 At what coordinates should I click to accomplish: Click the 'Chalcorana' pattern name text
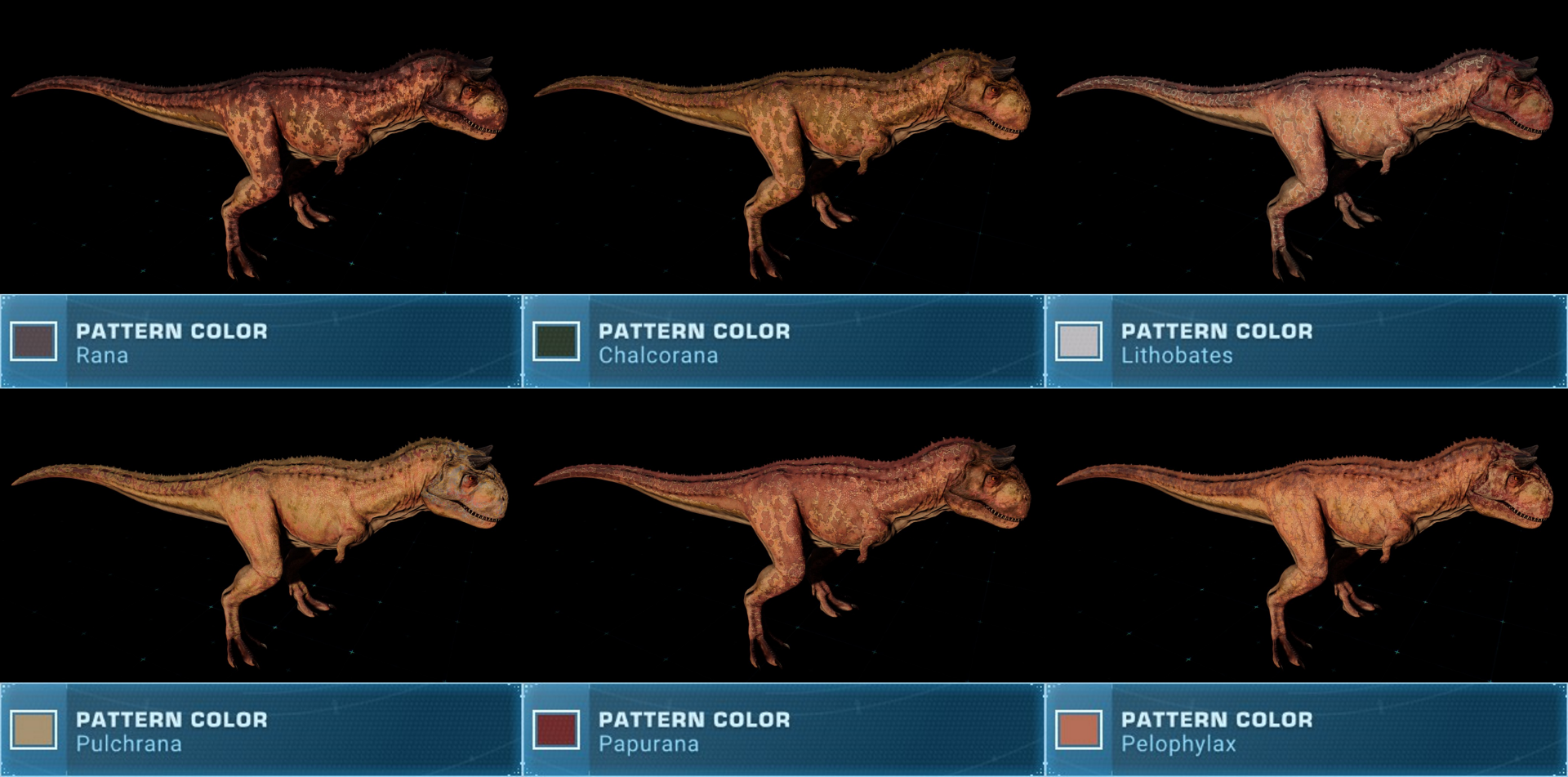(x=658, y=356)
